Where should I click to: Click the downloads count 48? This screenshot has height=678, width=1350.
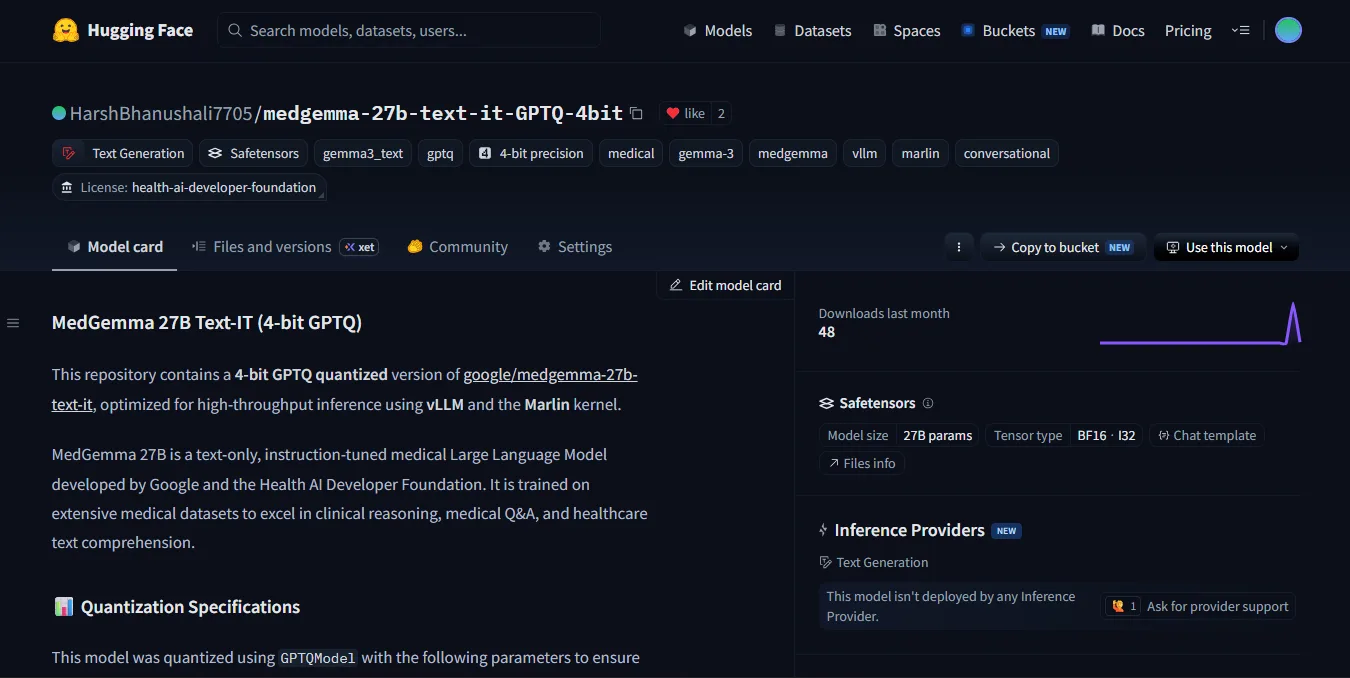(x=827, y=332)
